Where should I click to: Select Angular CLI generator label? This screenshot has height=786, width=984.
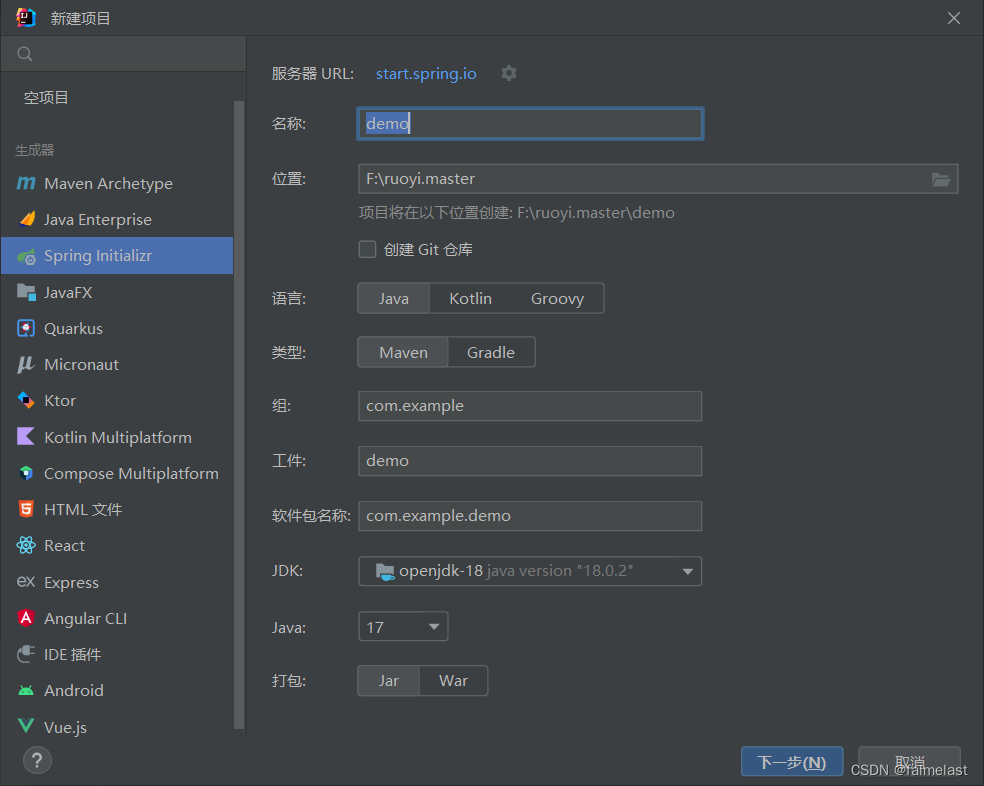85,618
